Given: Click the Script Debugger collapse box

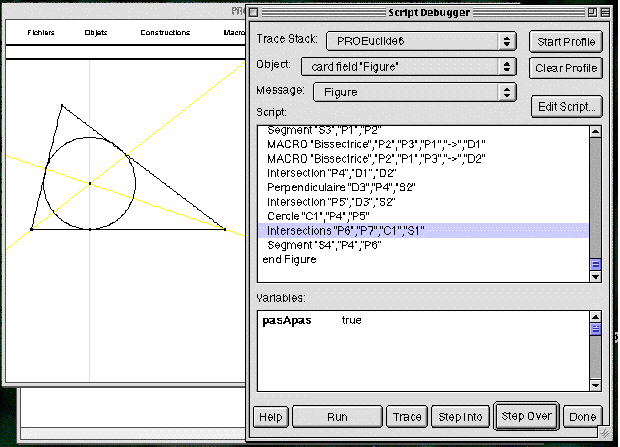Looking at the screenshot, I should pos(602,11).
